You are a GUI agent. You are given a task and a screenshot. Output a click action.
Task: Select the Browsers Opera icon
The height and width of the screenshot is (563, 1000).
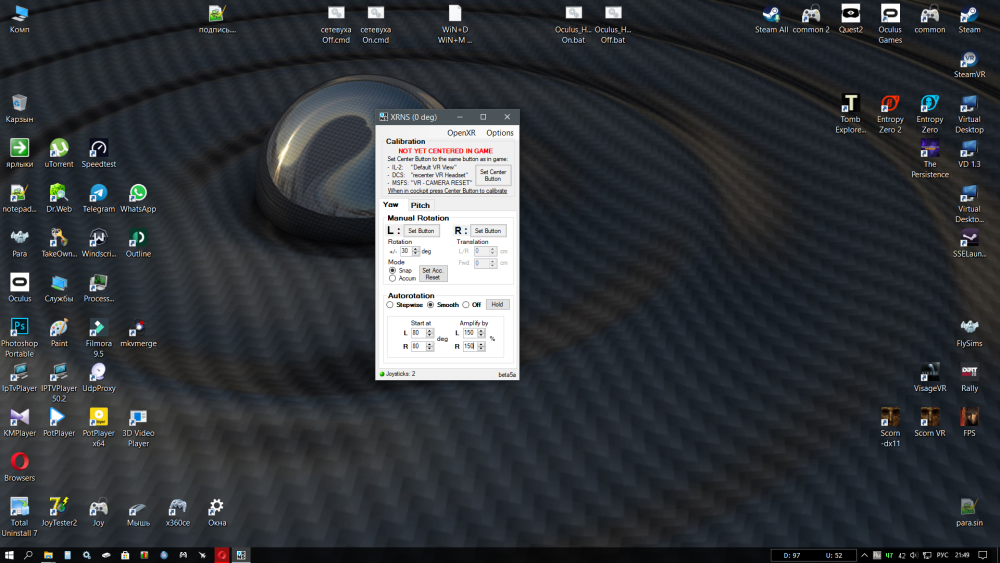pyautogui.click(x=19, y=467)
